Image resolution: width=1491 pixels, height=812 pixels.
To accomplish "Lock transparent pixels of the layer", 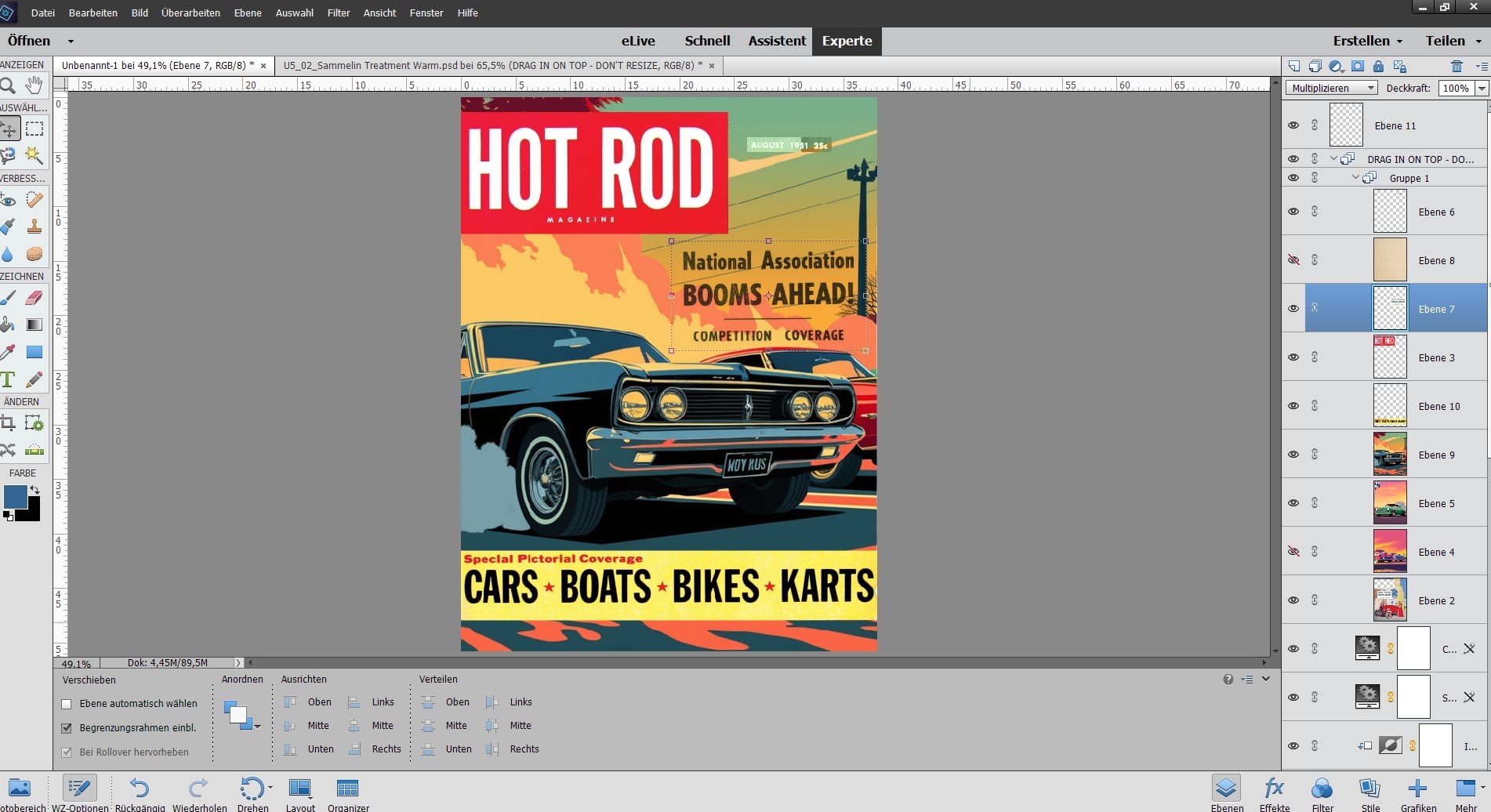I will [1399, 67].
